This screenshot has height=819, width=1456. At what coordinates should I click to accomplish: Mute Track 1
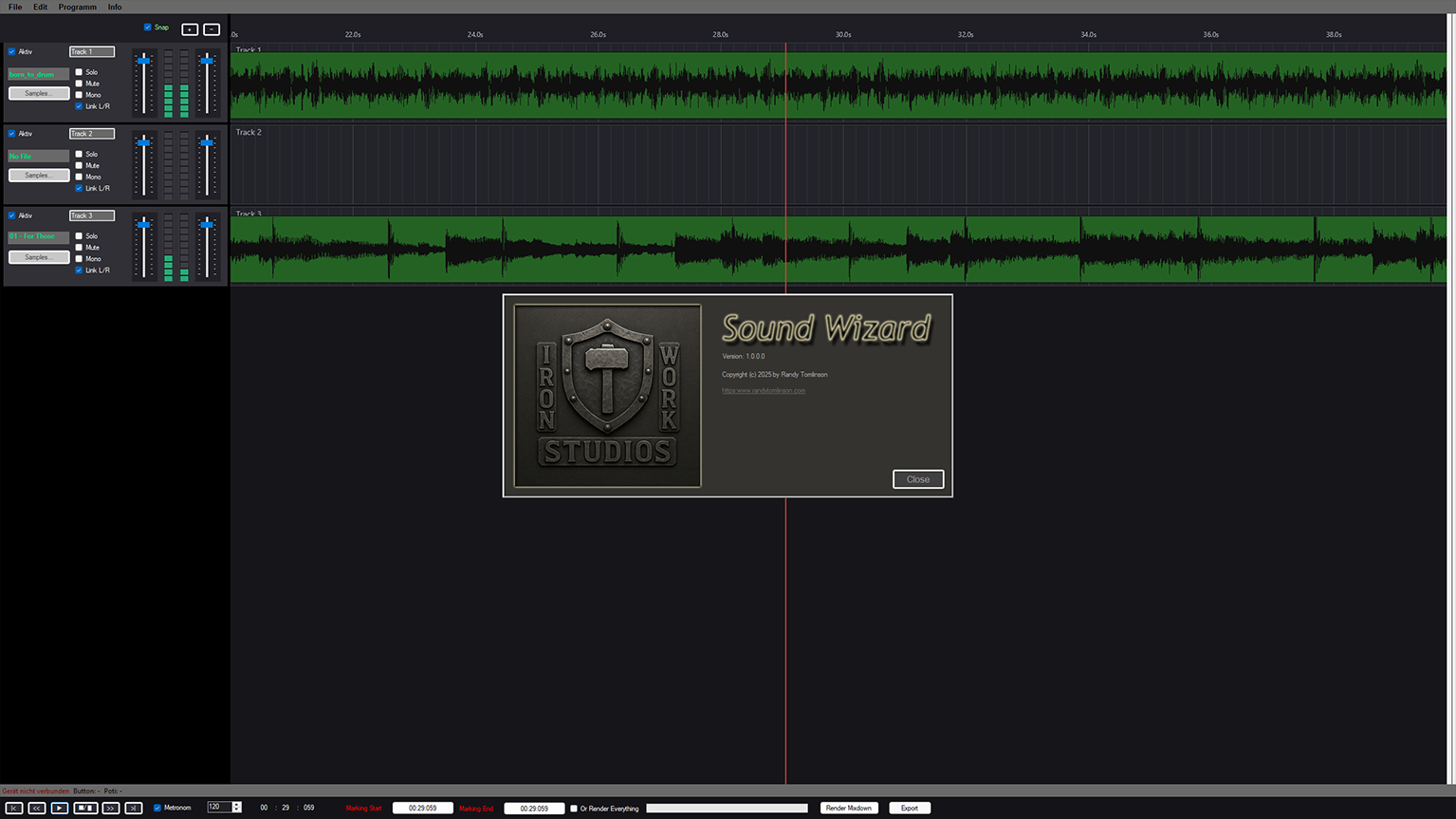coord(79,84)
